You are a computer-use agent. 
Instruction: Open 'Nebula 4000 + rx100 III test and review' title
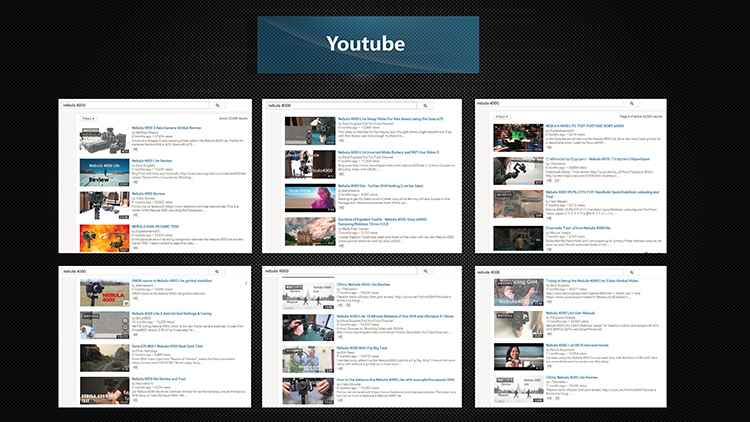click(577, 345)
